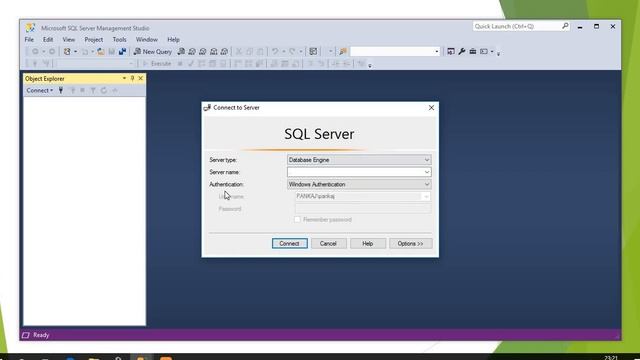This screenshot has height=360, width=640.
Task: Click the Ready status bar text
Action: [x=41, y=335]
